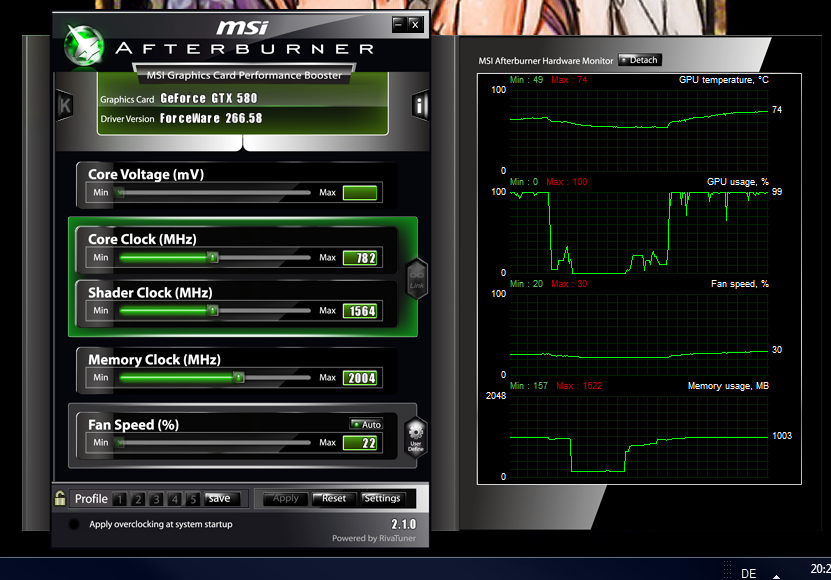Click the Shader Clock value 1564
The image size is (831, 580).
pos(360,311)
